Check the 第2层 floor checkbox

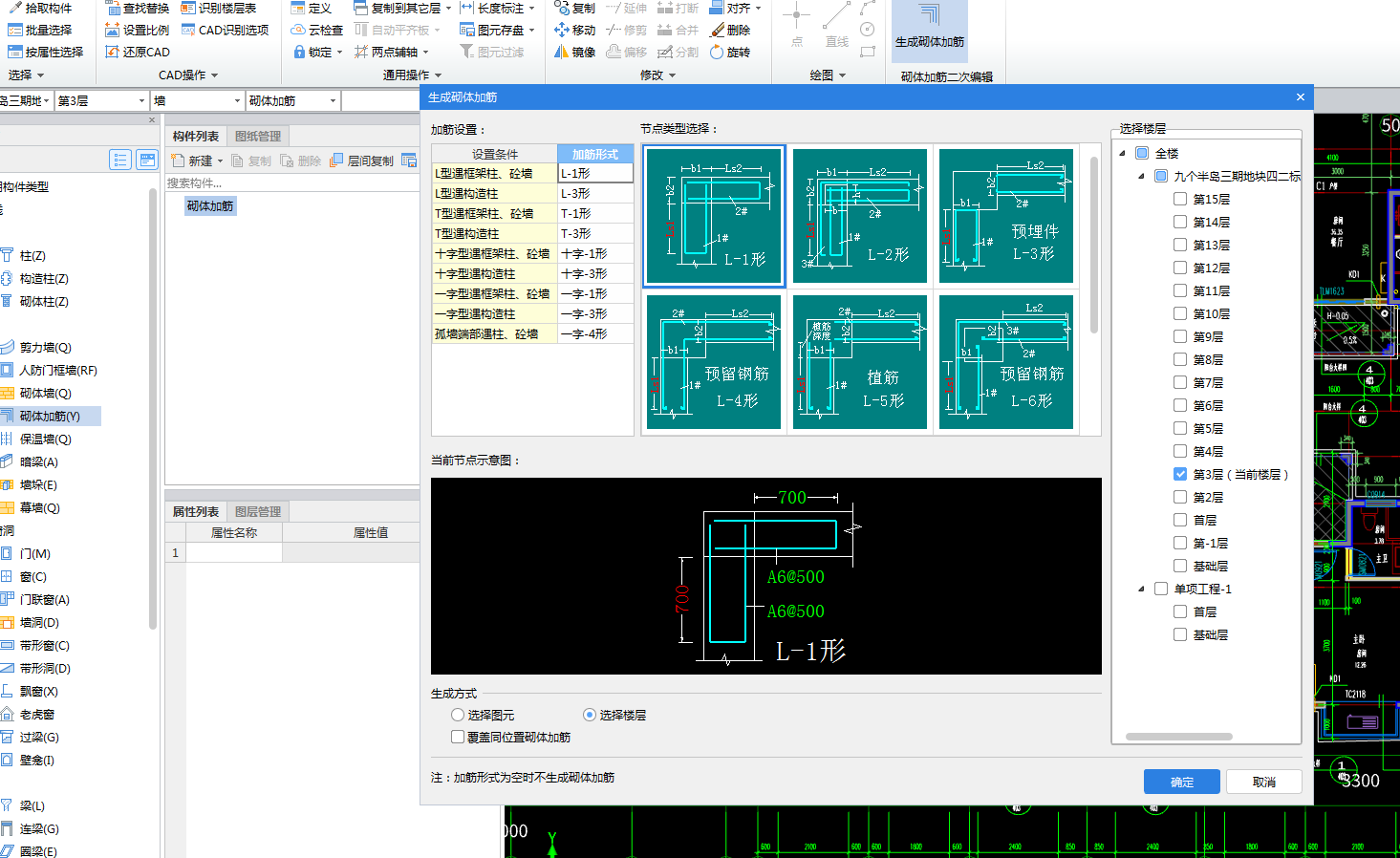tap(1180, 497)
